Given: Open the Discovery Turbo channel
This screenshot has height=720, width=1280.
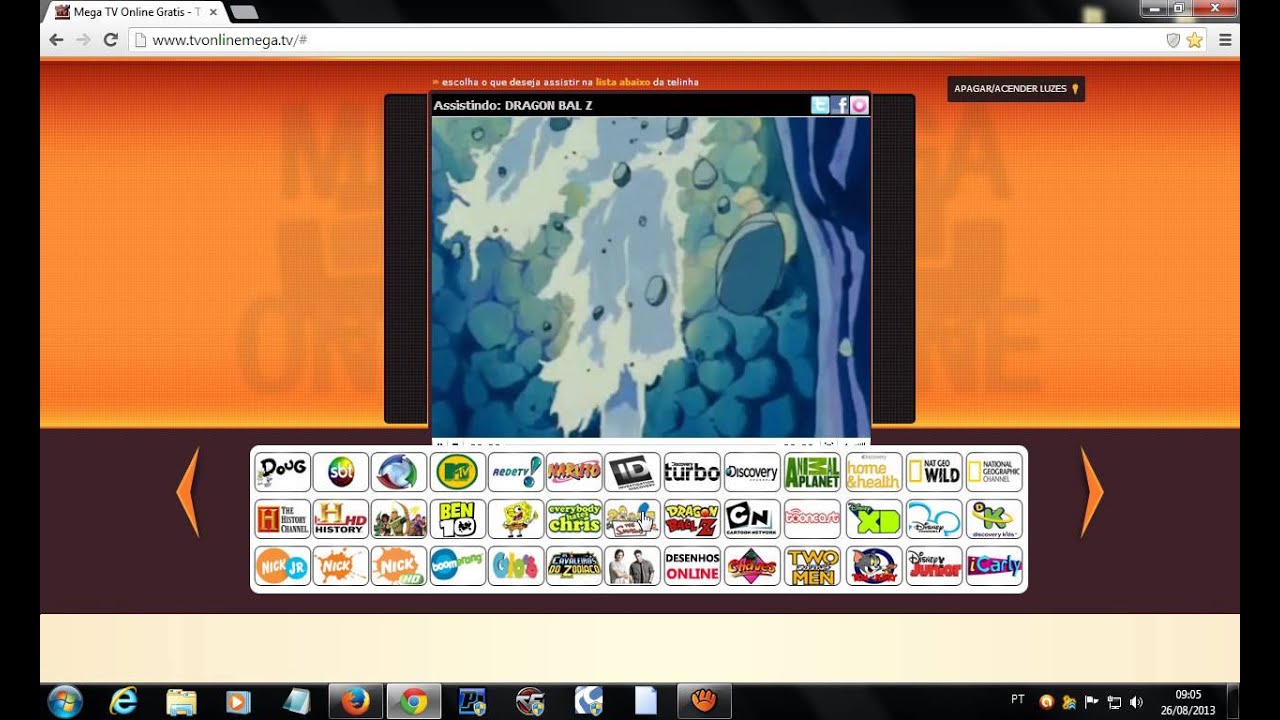Looking at the screenshot, I should click(x=692, y=472).
